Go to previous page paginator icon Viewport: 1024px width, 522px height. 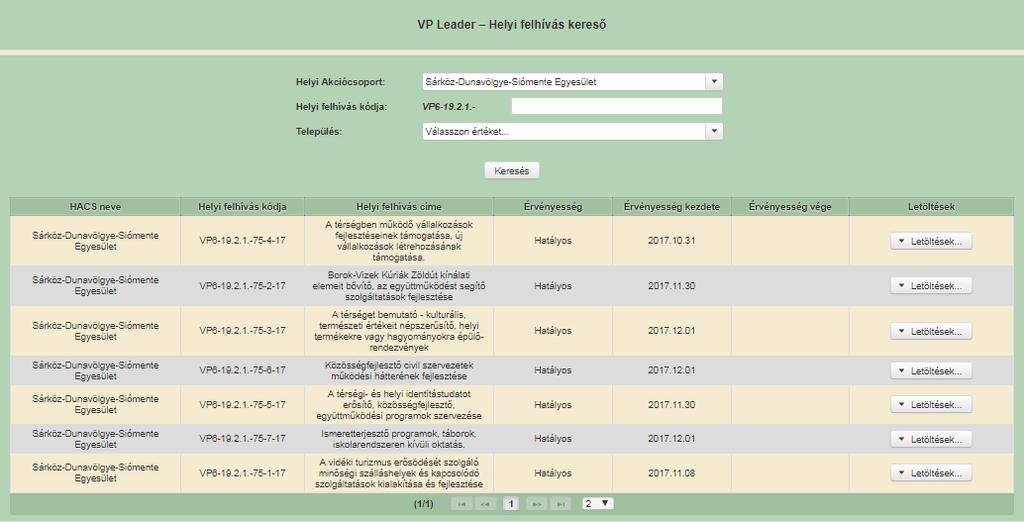pos(485,504)
